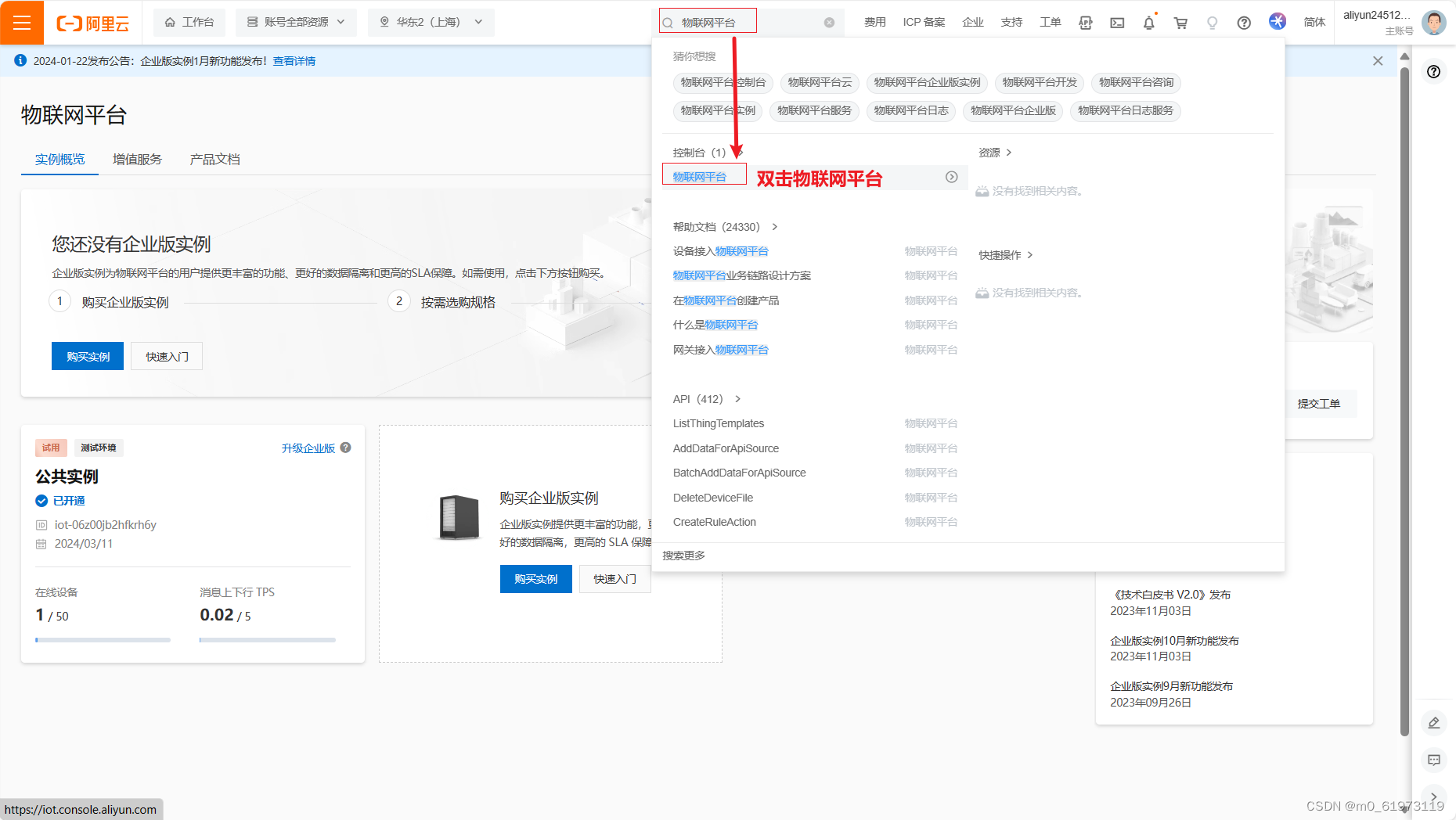The height and width of the screenshot is (820, 1456).
Task: Clear the search box with the X icon
Action: [829, 23]
